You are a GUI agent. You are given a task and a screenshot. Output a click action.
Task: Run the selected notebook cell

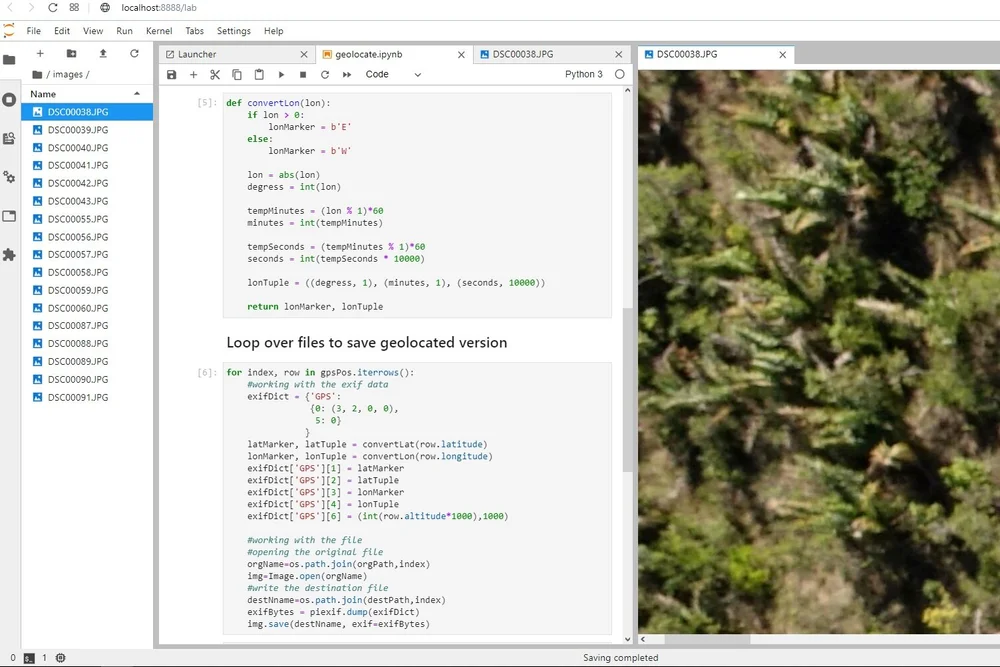281,74
